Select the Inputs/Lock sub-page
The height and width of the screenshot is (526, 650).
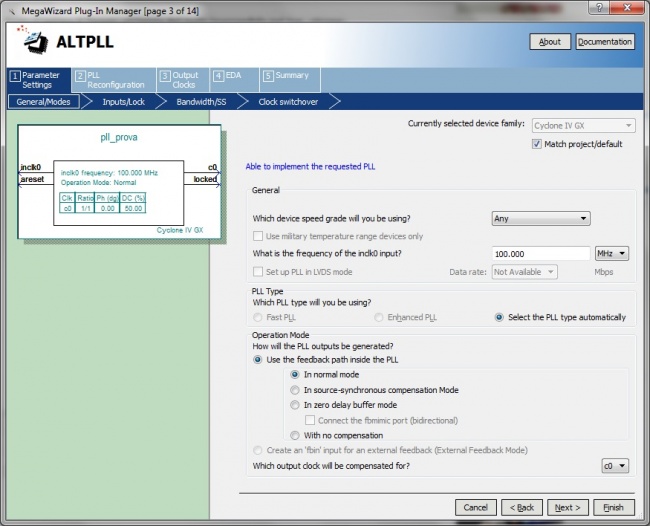coord(124,102)
